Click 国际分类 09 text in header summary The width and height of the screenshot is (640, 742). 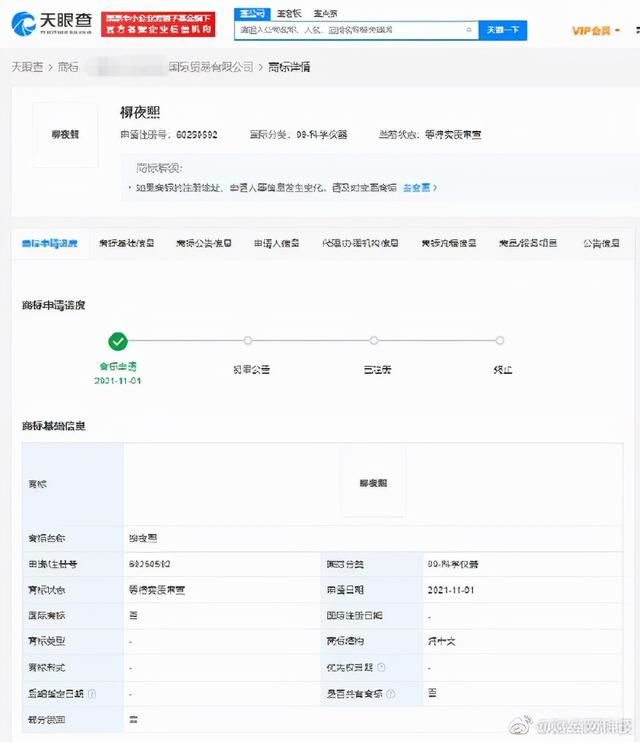coord(299,135)
